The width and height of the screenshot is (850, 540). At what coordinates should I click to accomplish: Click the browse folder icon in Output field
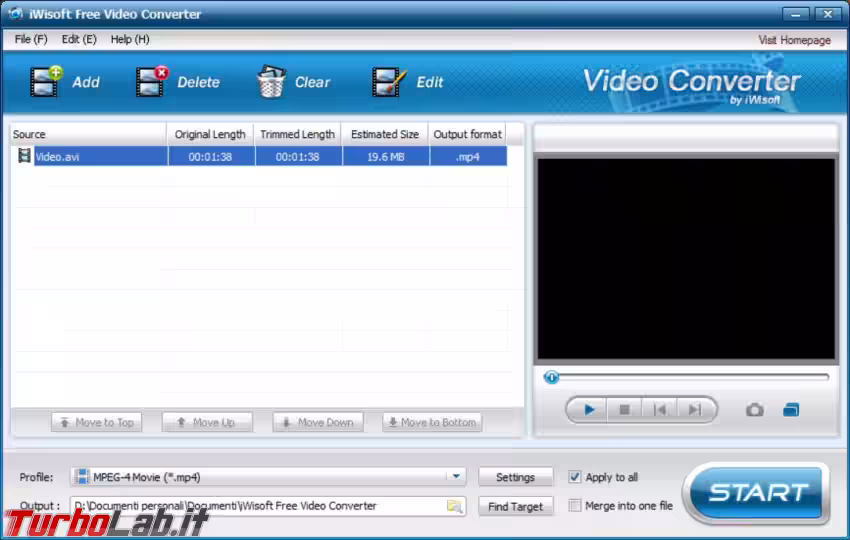(454, 506)
